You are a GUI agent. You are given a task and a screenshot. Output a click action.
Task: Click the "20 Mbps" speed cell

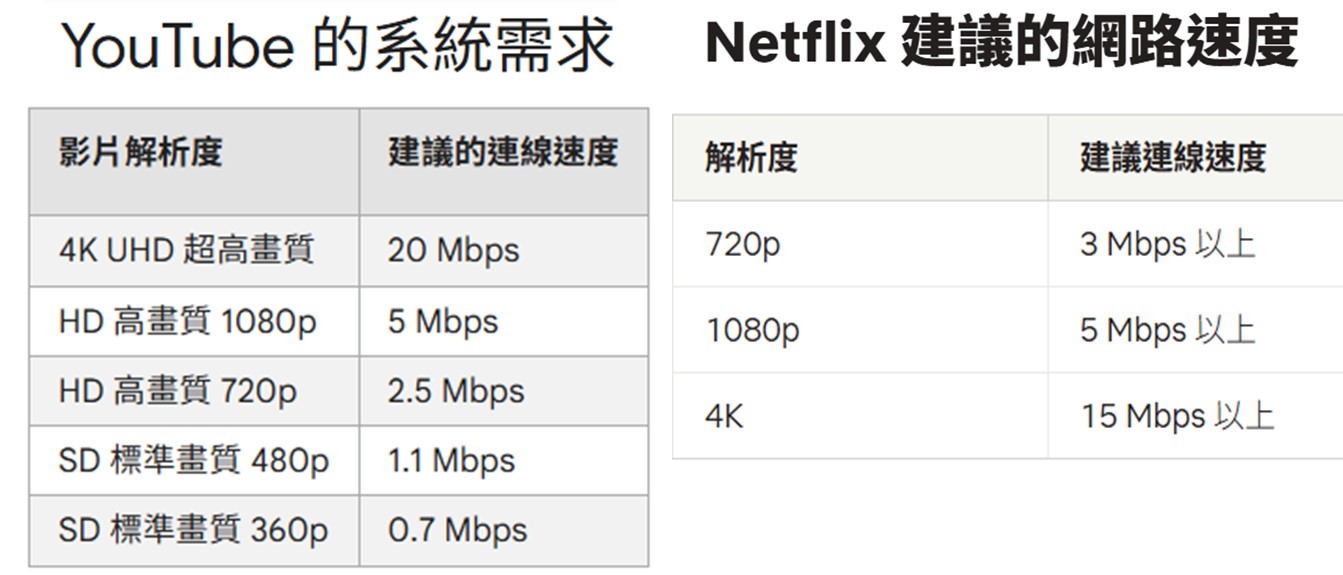(x=454, y=250)
